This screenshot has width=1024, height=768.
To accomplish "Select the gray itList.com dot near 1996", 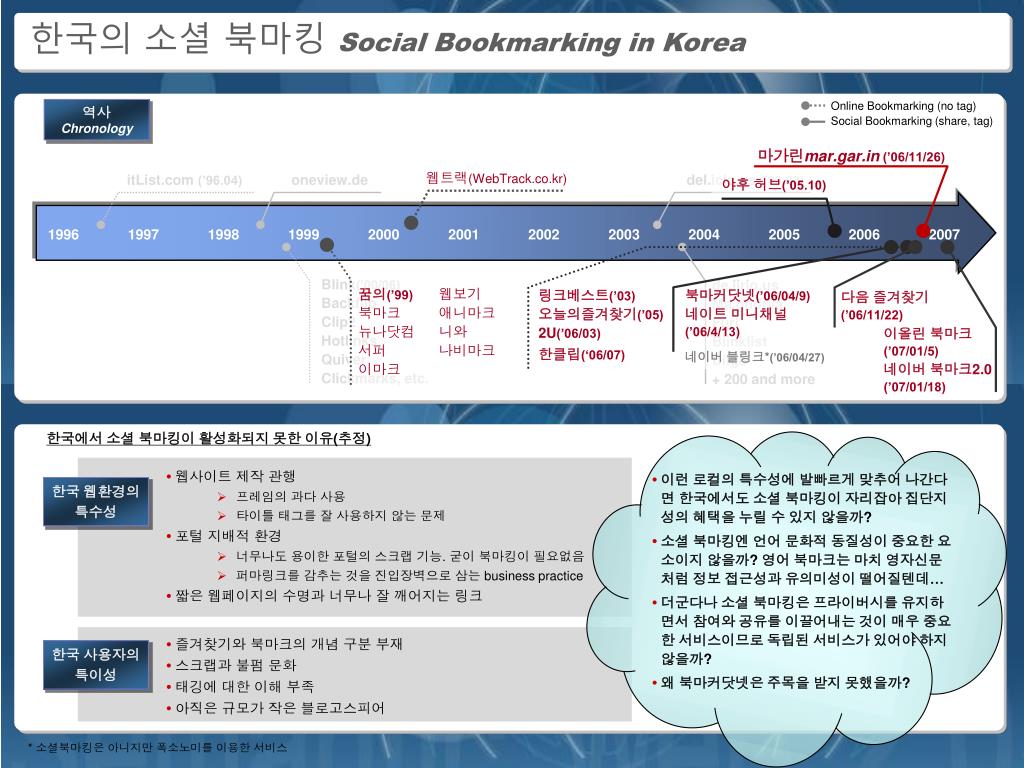I will pos(101,225).
